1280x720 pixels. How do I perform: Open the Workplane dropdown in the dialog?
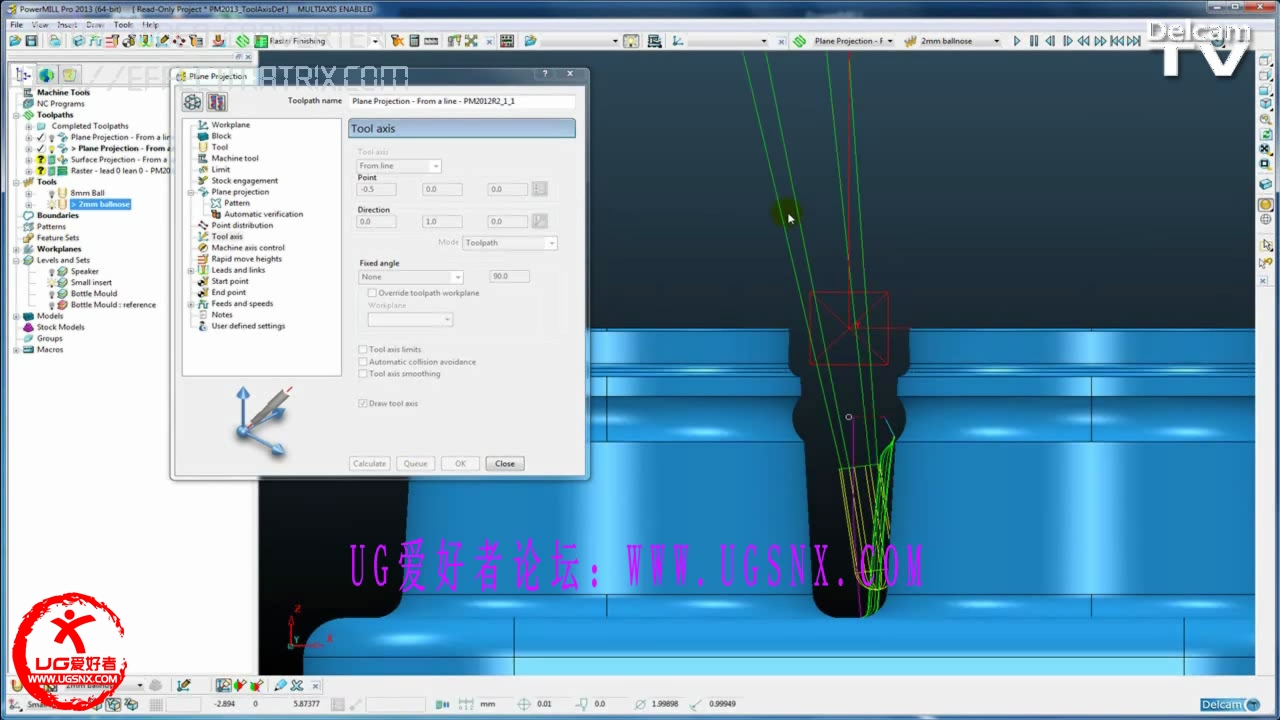(x=410, y=320)
